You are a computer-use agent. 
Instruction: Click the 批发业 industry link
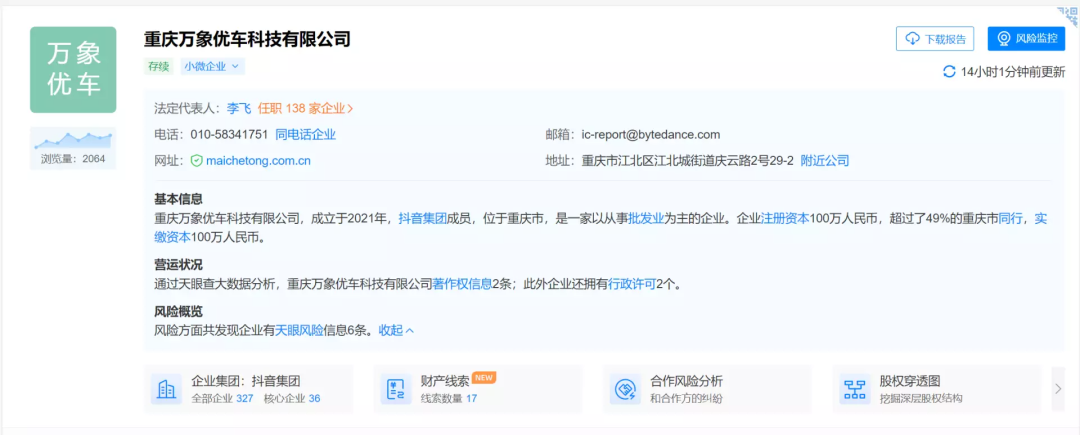[x=645, y=219]
